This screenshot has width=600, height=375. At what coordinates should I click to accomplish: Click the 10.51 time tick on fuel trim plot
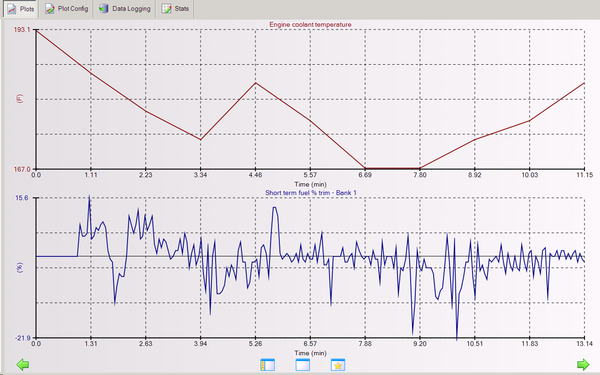pyautogui.click(x=474, y=344)
